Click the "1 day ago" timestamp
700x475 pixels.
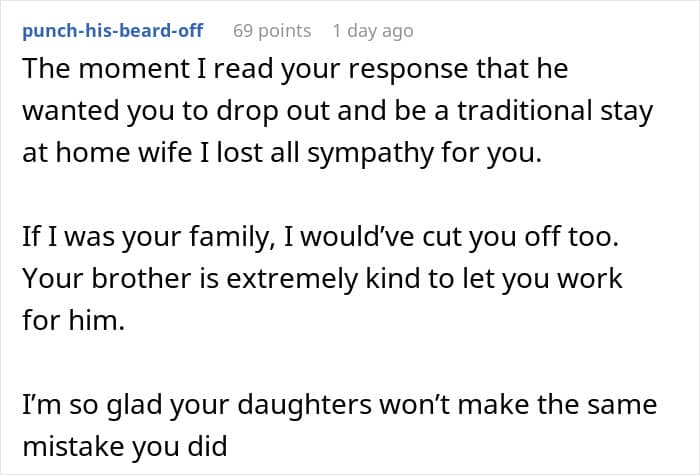(372, 31)
